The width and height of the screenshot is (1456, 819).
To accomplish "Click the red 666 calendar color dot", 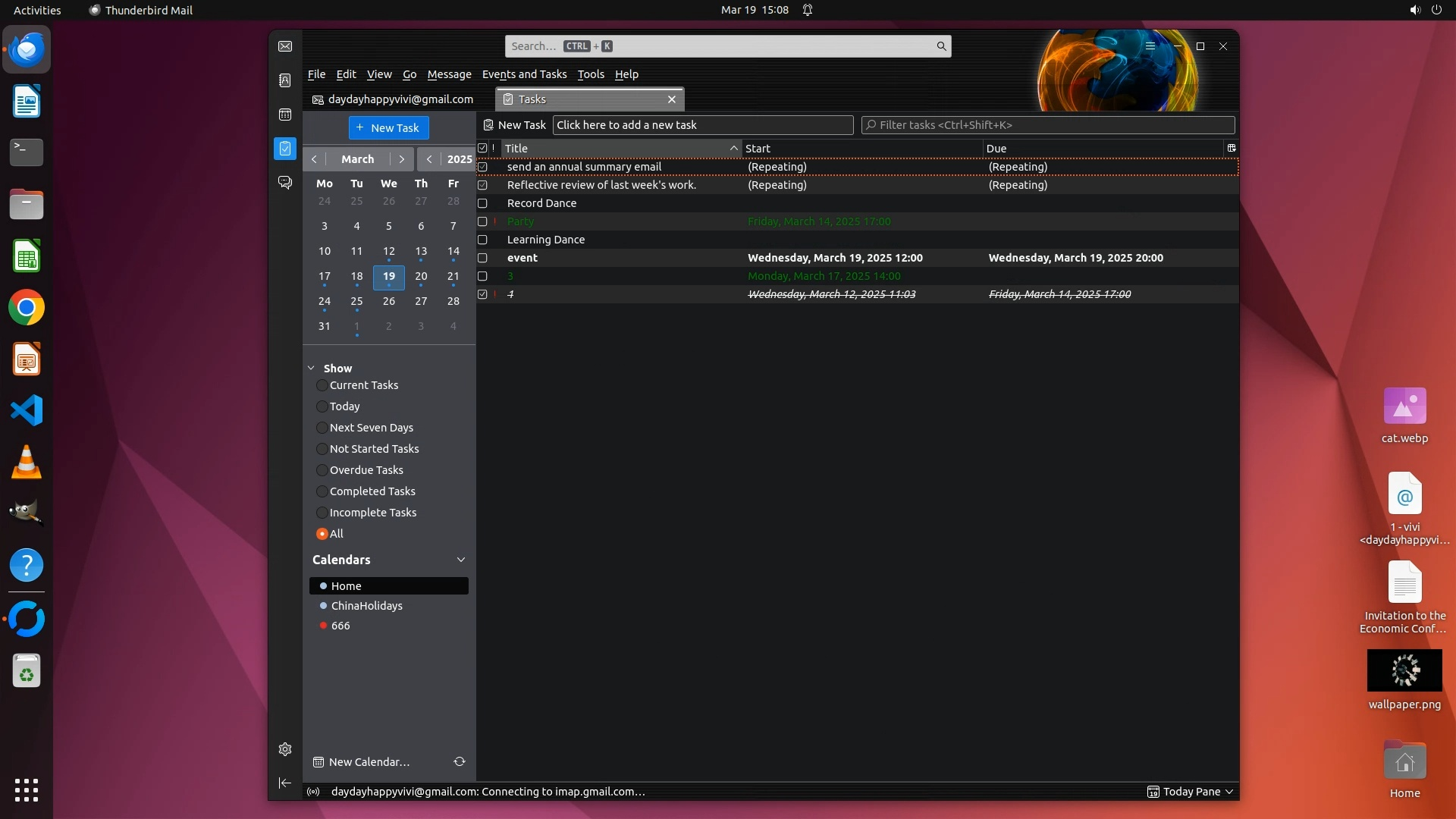I will pyautogui.click(x=323, y=626).
